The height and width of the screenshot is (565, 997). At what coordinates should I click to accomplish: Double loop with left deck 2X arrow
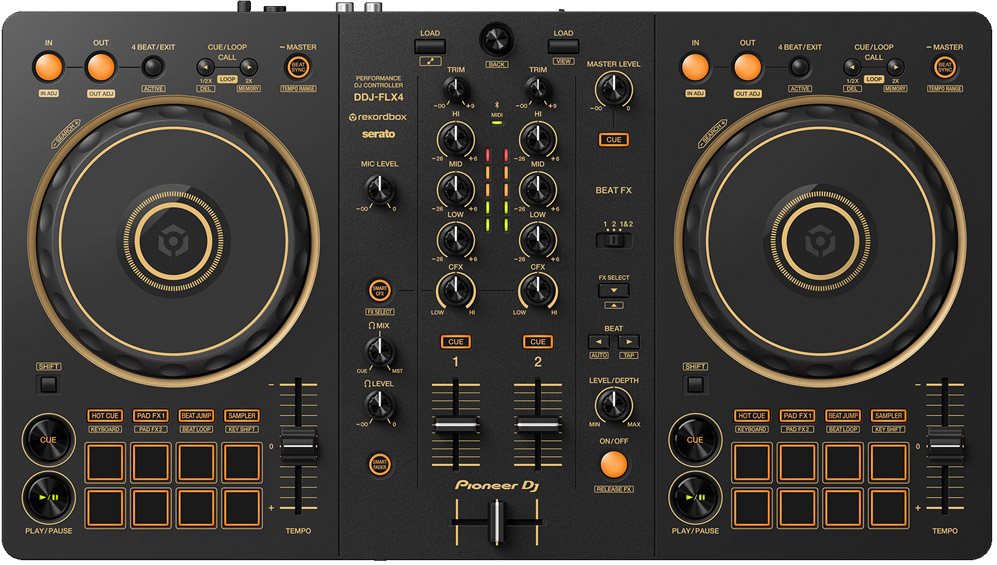249,67
